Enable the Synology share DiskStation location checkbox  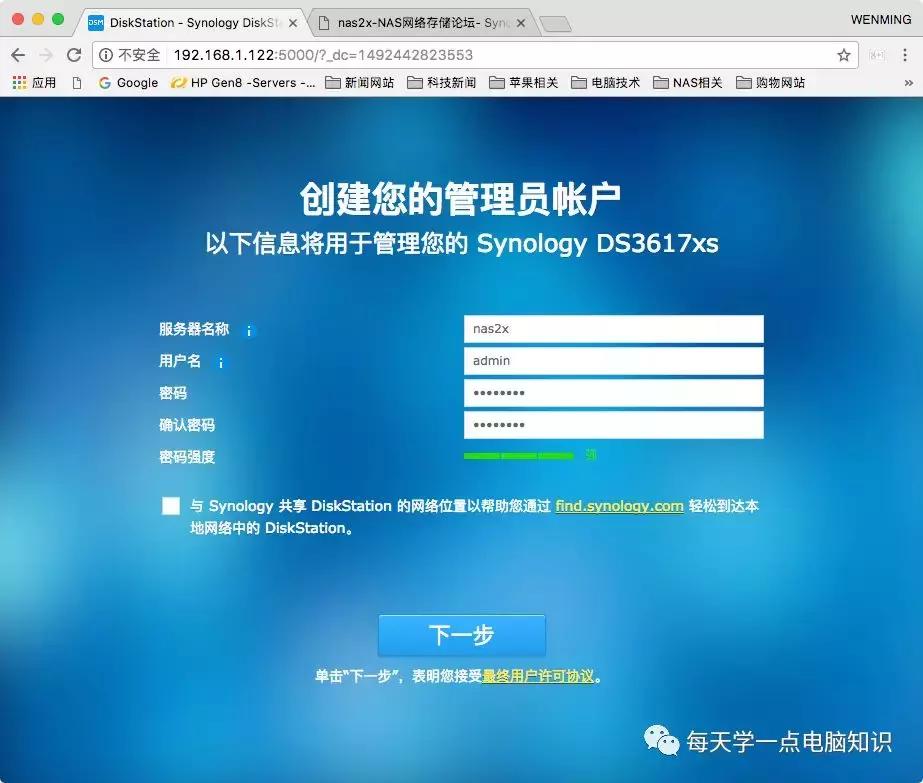(x=170, y=506)
